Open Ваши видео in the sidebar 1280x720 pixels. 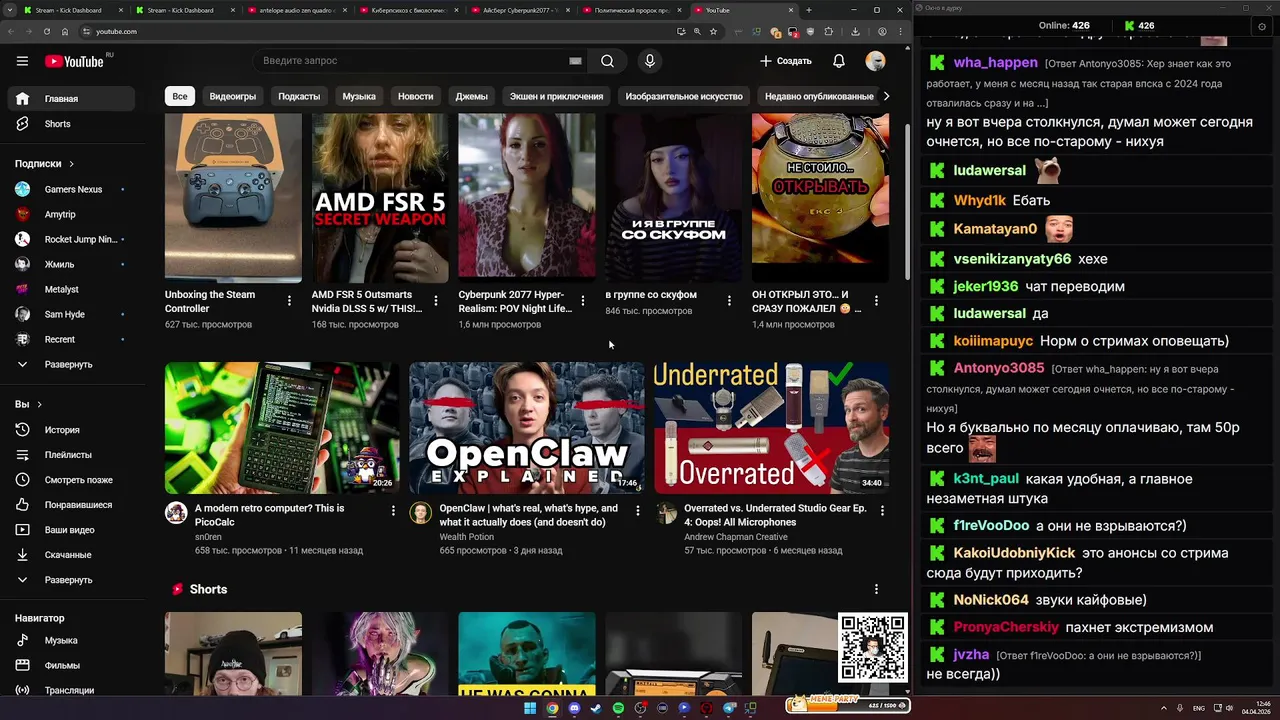[70, 530]
